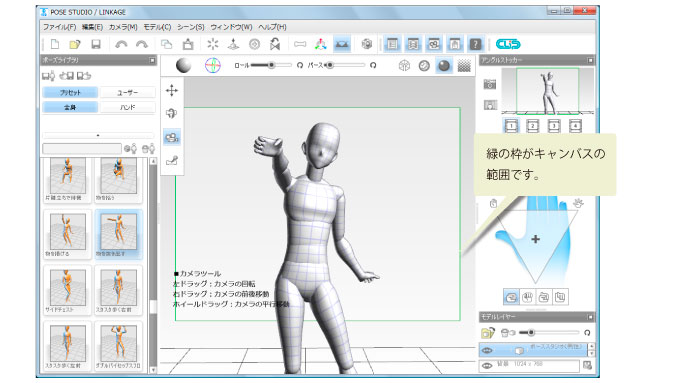Adjust the ロール slider
This screenshot has height=383, width=695.
(x=271, y=65)
